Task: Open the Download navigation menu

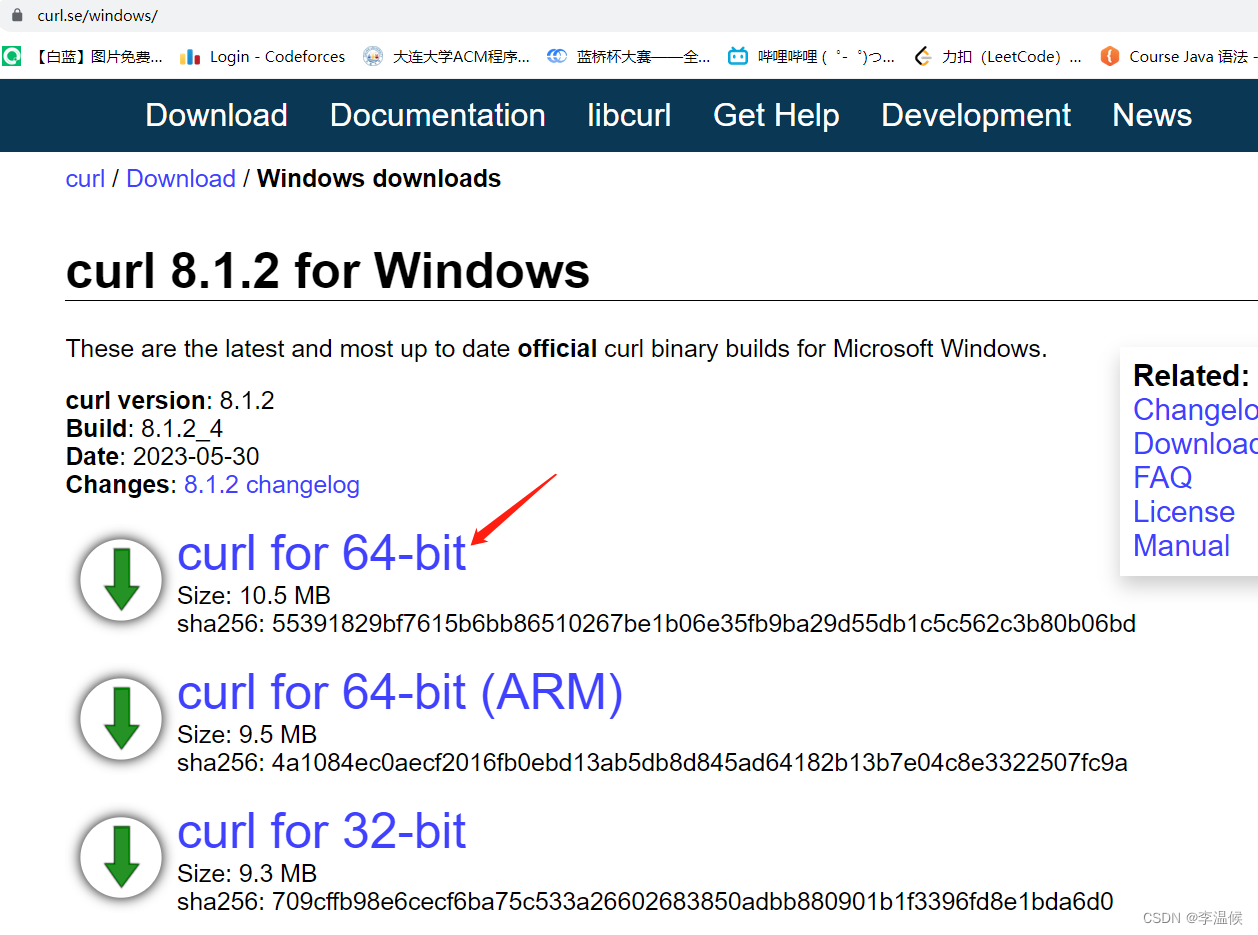Action: pyautogui.click(x=217, y=115)
